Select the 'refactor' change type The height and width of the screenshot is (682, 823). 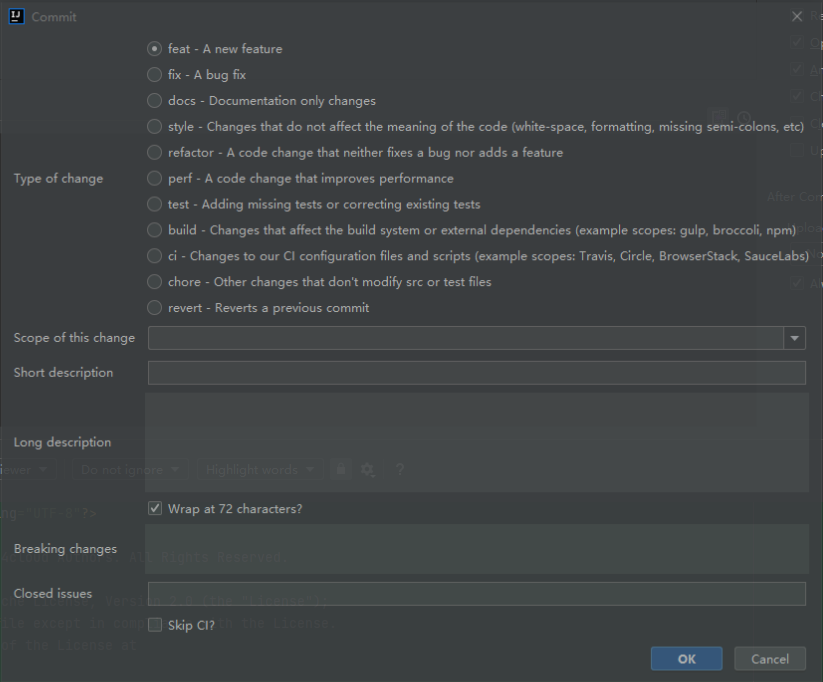(x=154, y=153)
